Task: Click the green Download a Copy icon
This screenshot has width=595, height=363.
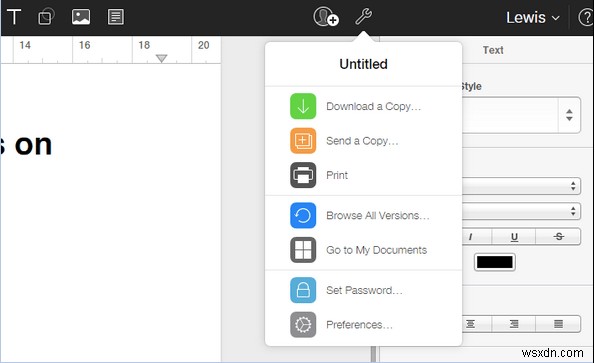Action: click(303, 106)
